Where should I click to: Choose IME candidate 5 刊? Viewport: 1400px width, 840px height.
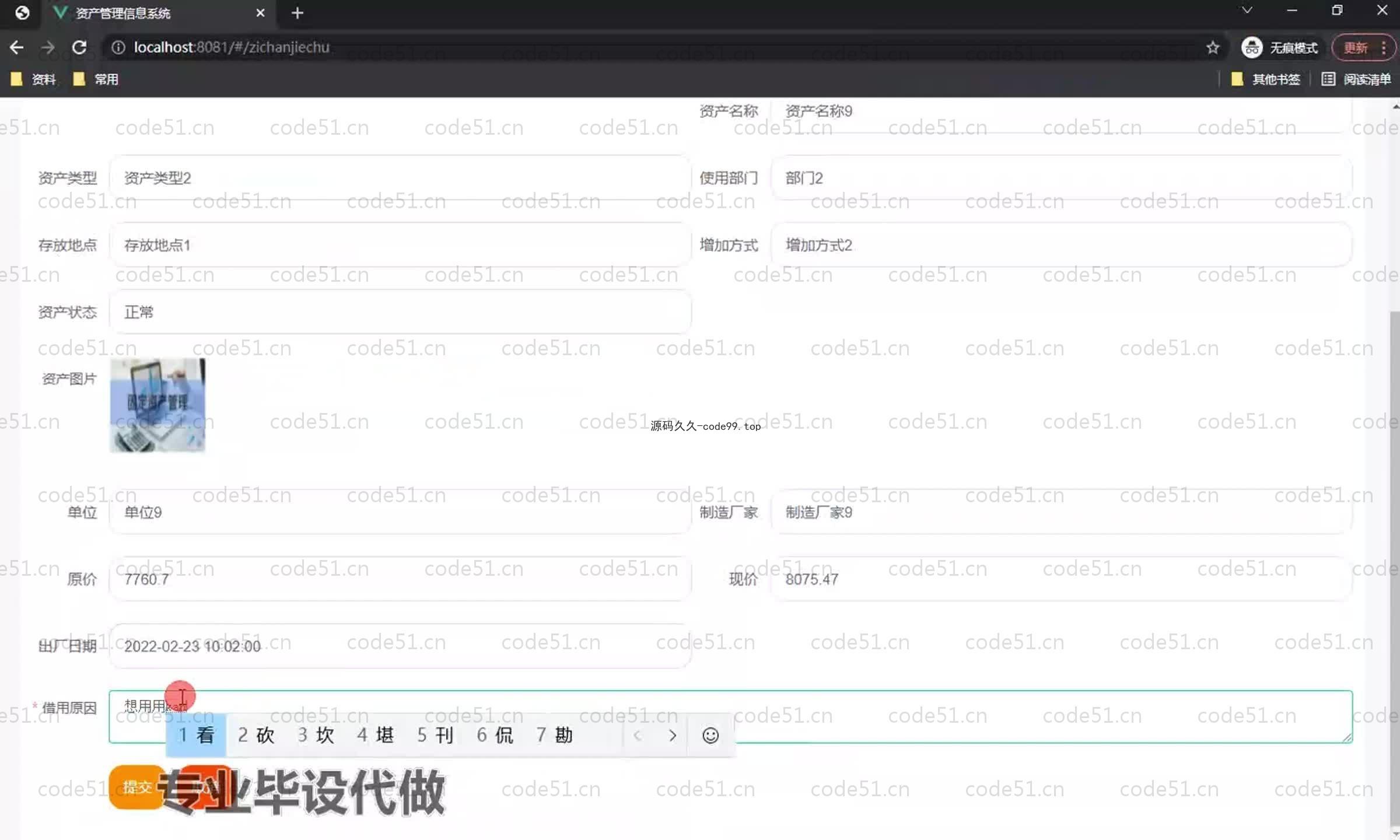(435, 735)
